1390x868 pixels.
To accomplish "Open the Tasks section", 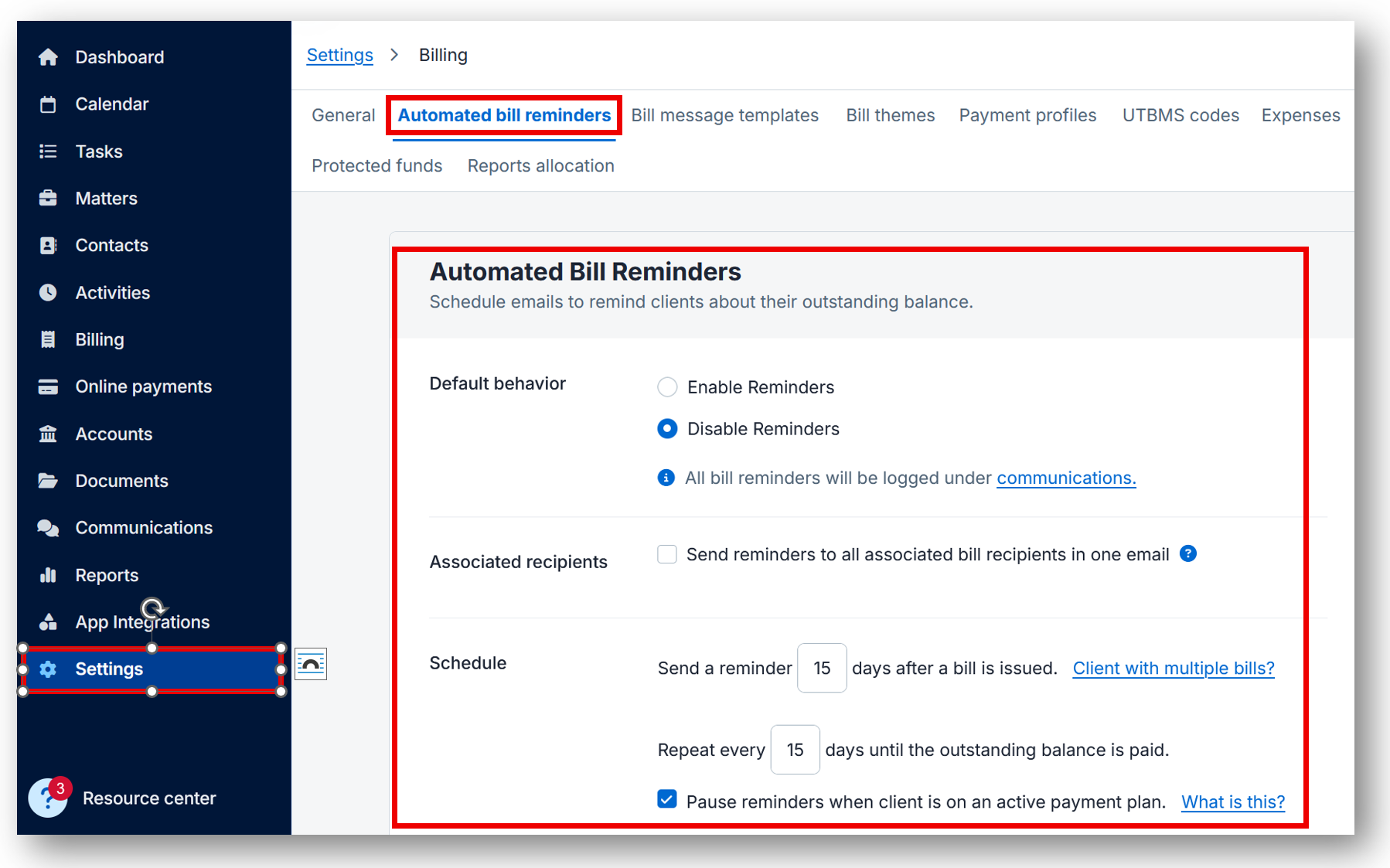I will pyautogui.click(x=99, y=151).
